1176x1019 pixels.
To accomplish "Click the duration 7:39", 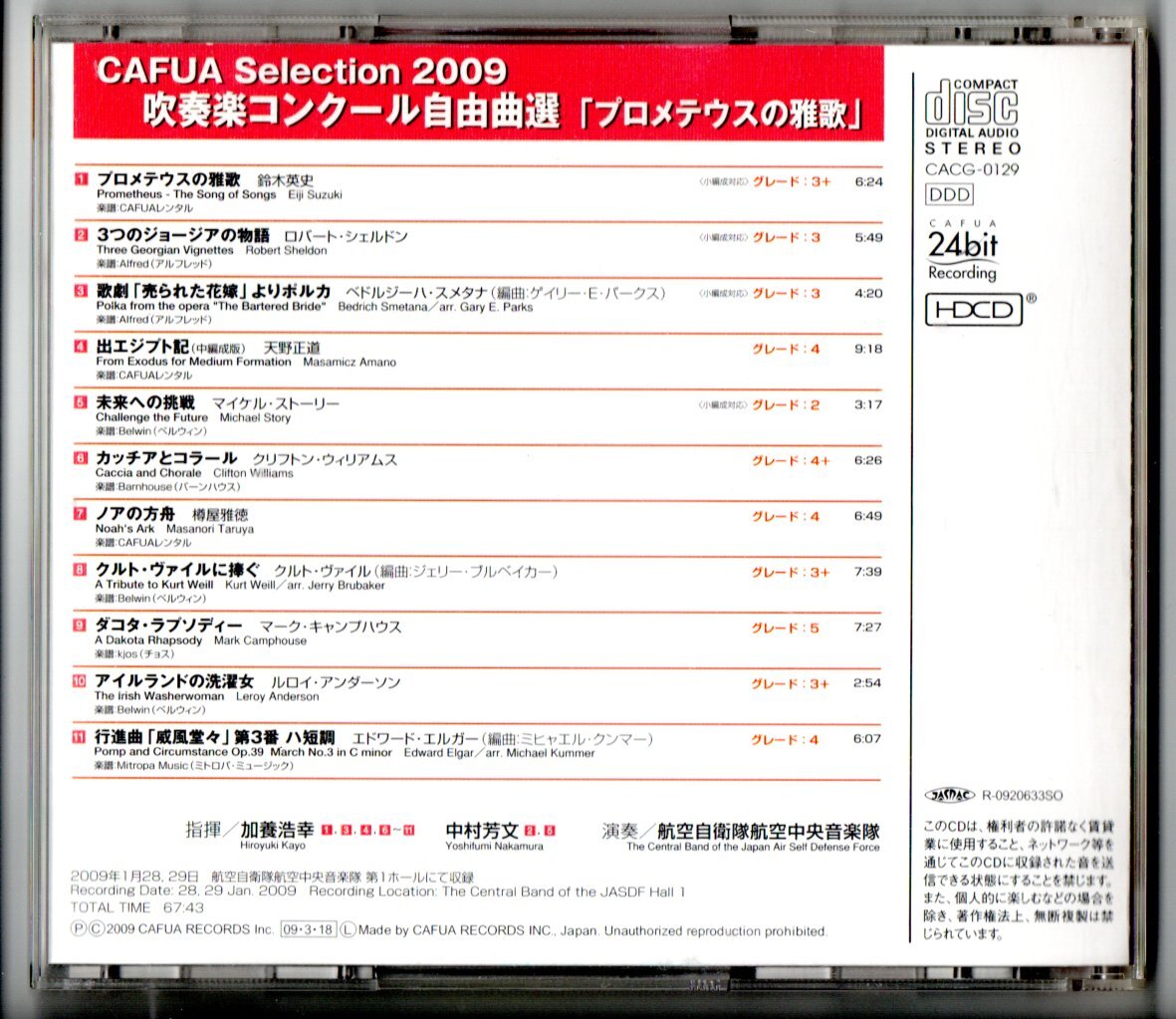I will (x=867, y=572).
